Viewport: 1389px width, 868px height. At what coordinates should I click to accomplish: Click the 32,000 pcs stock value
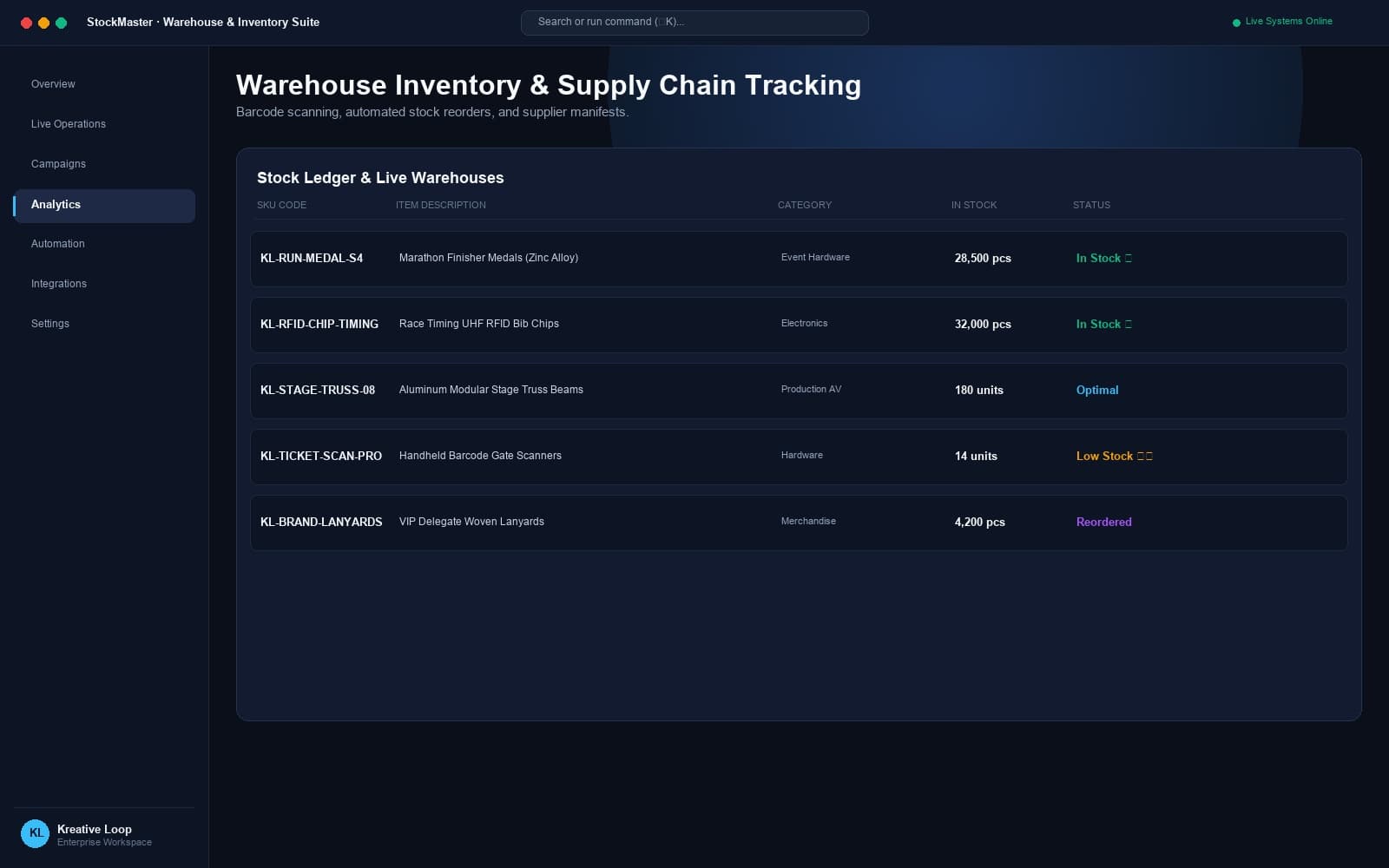point(983,325)
